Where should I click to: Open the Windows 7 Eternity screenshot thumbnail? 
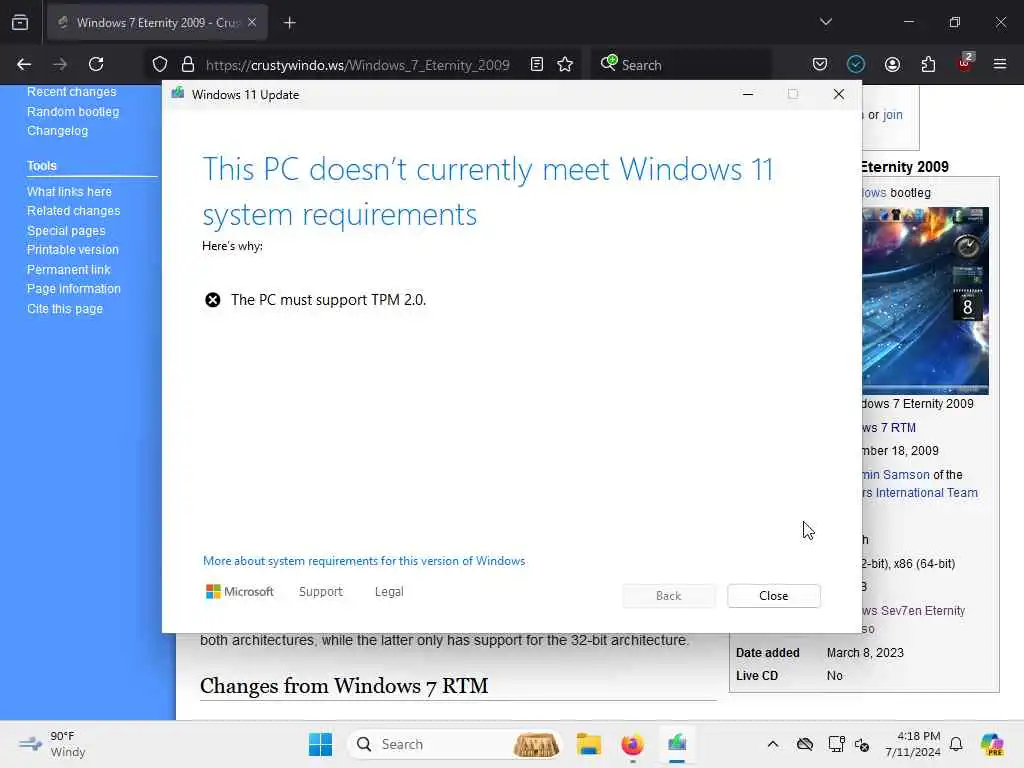925,300
